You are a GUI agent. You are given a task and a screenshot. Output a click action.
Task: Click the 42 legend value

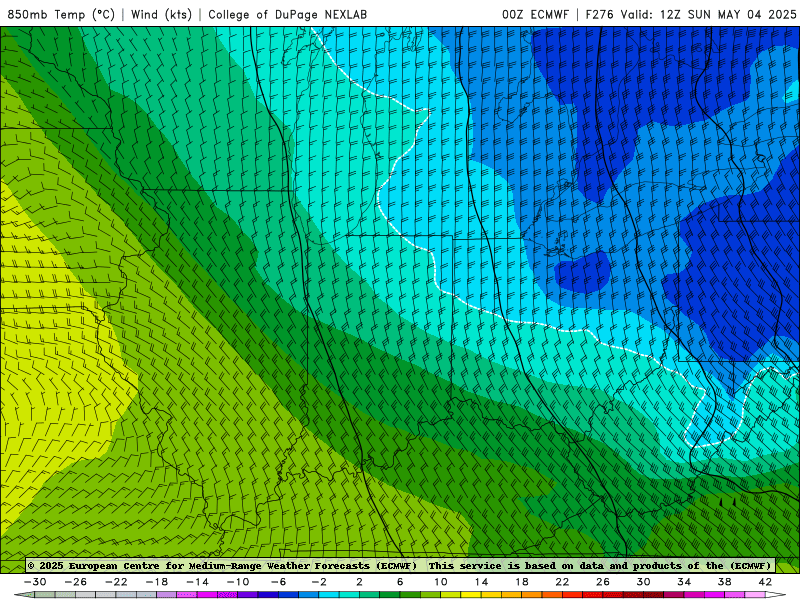pos(765,582)
